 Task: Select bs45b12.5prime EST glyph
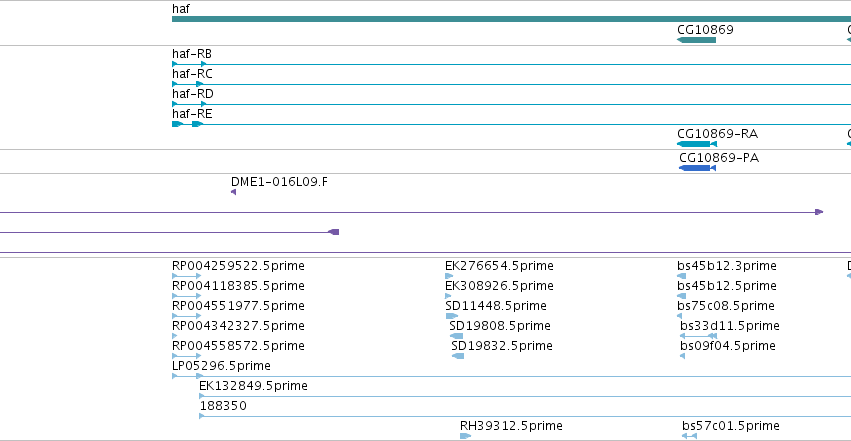tap(682, 296)
